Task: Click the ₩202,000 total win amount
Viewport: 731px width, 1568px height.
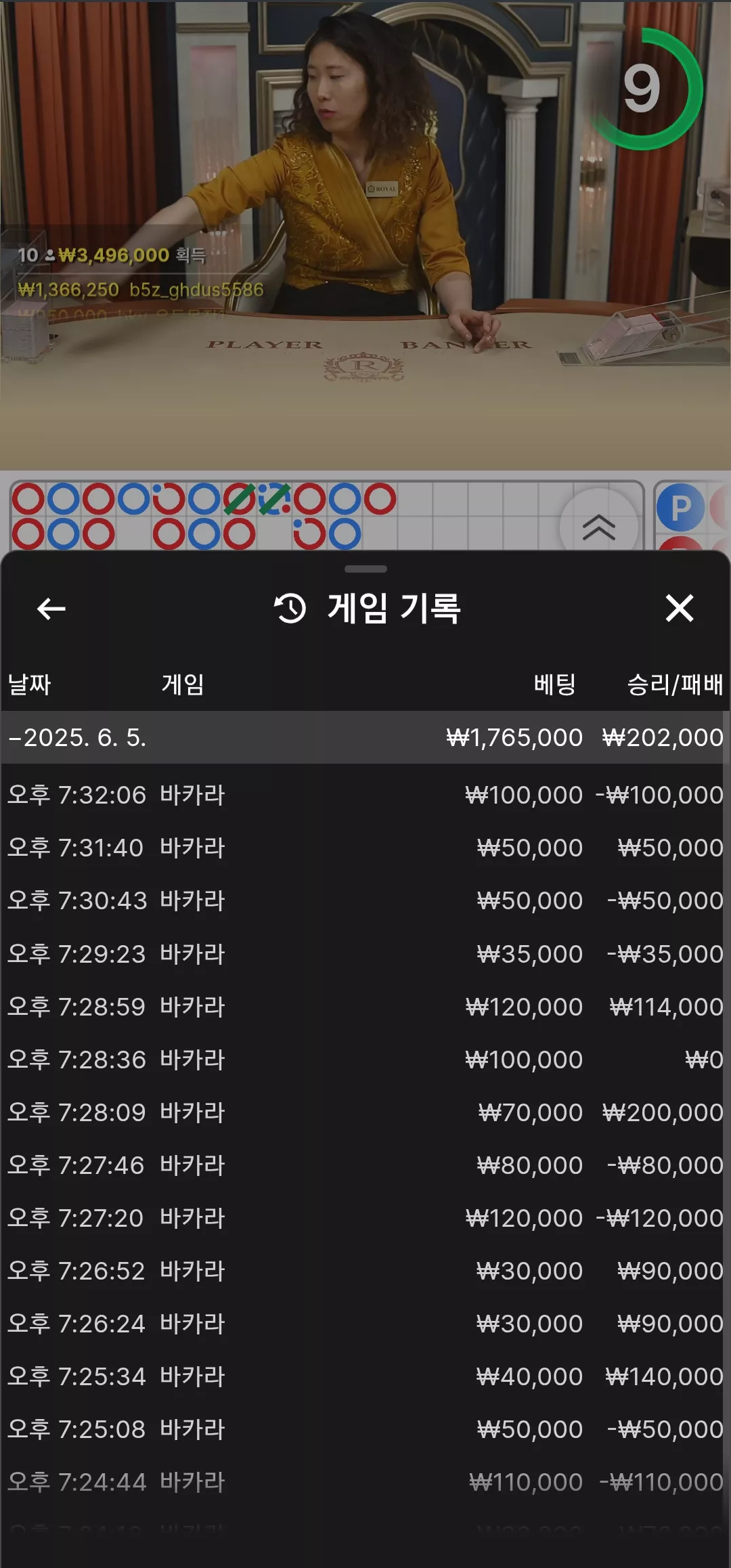Action: coord(663,737)
